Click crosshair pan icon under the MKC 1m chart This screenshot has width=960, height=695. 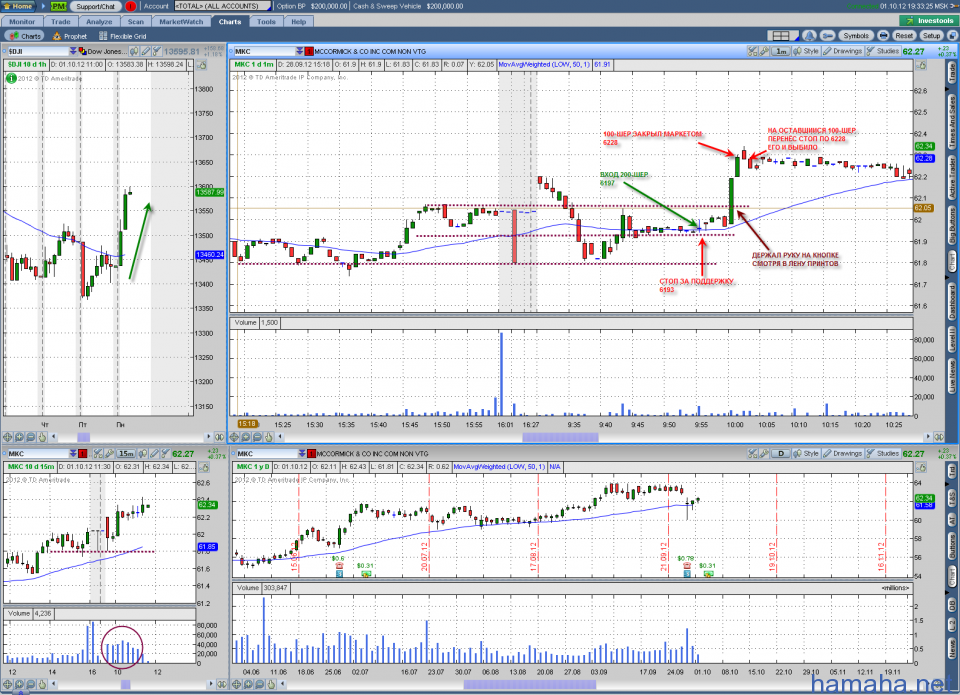click(x=234, y=437)
